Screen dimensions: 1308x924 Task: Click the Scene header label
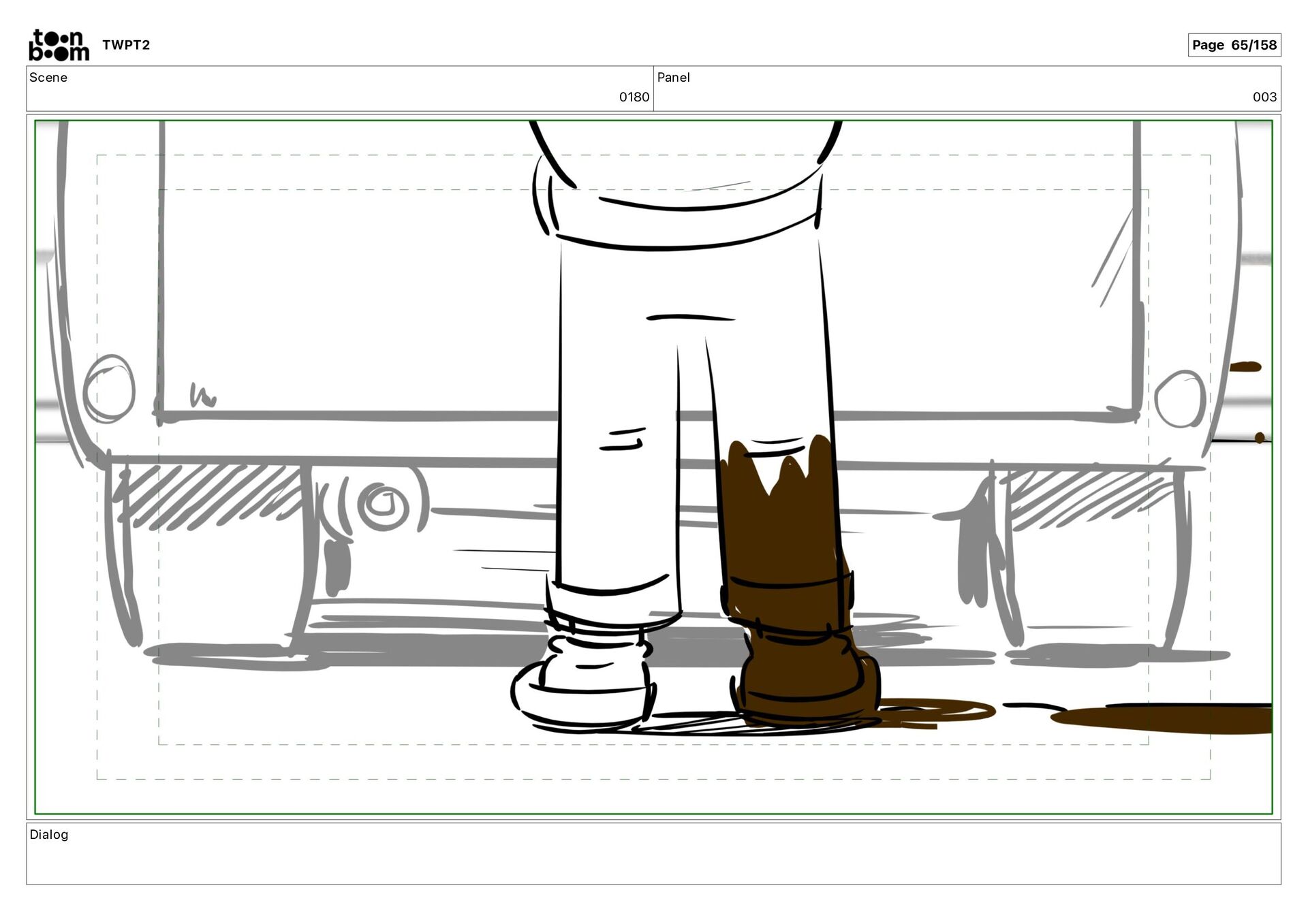pyautogui.click(x=48, y=78)
